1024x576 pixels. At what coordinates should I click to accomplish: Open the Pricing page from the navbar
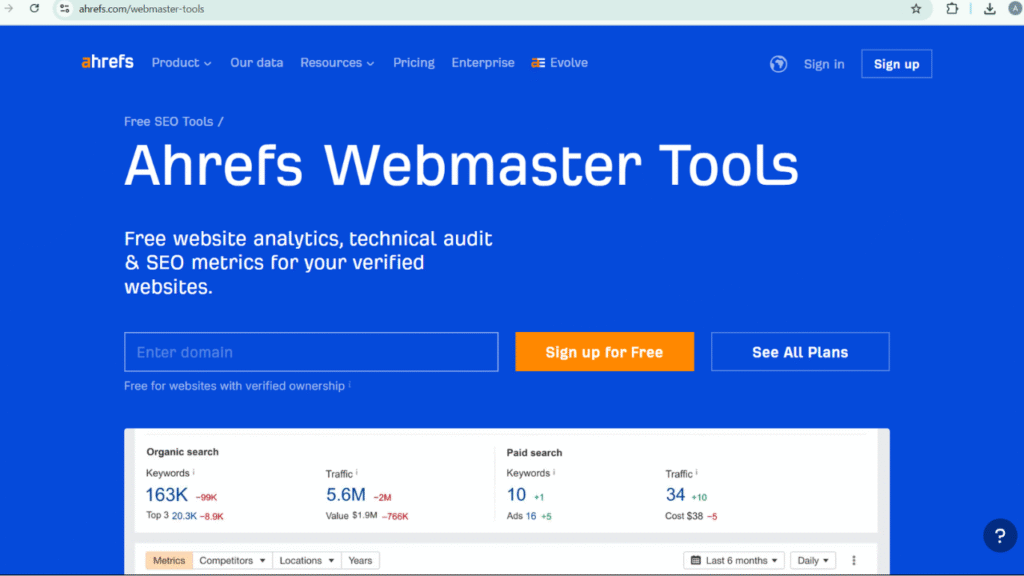coord(413,62)
